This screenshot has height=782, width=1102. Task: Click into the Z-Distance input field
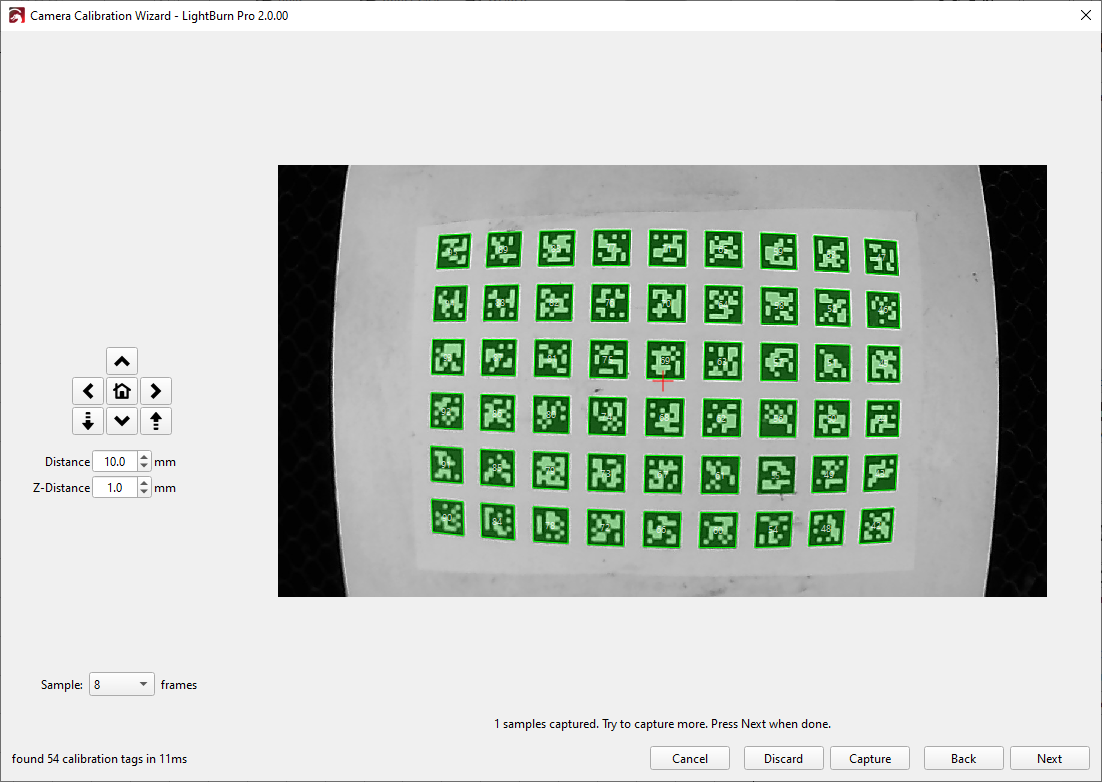tap(114, 488)
